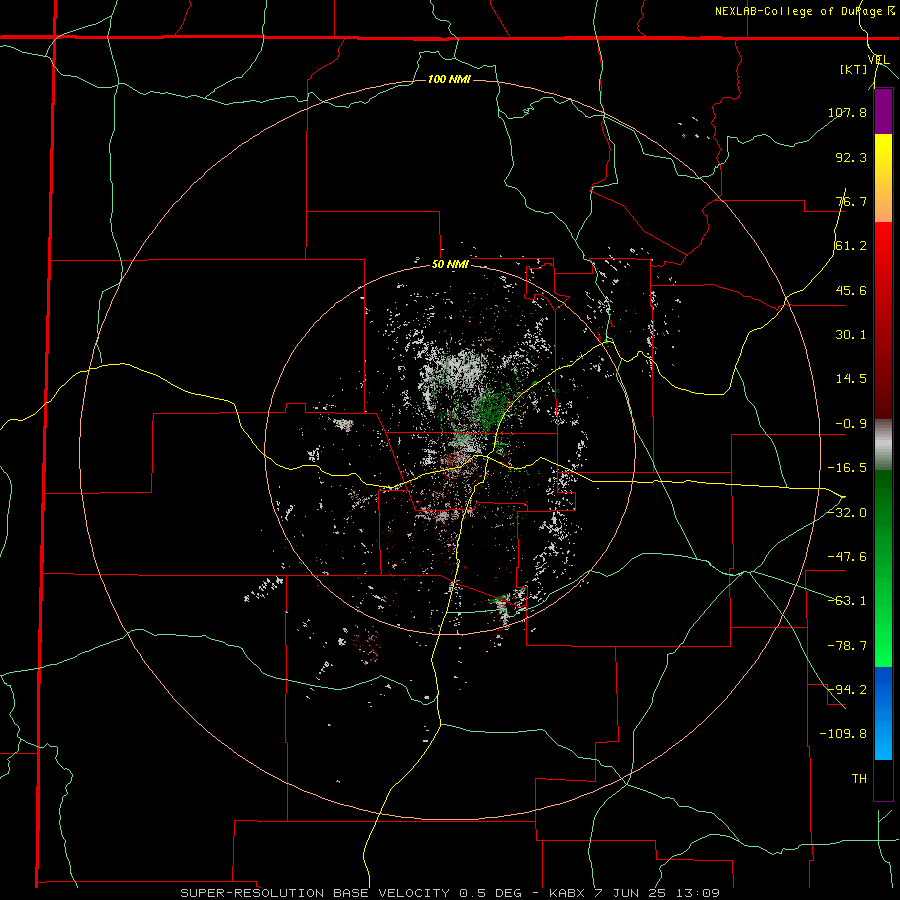The width and height of the screenshot is (900, 900).
Task: Click the -109.8 velocity scale value
Action: point(843,734)
